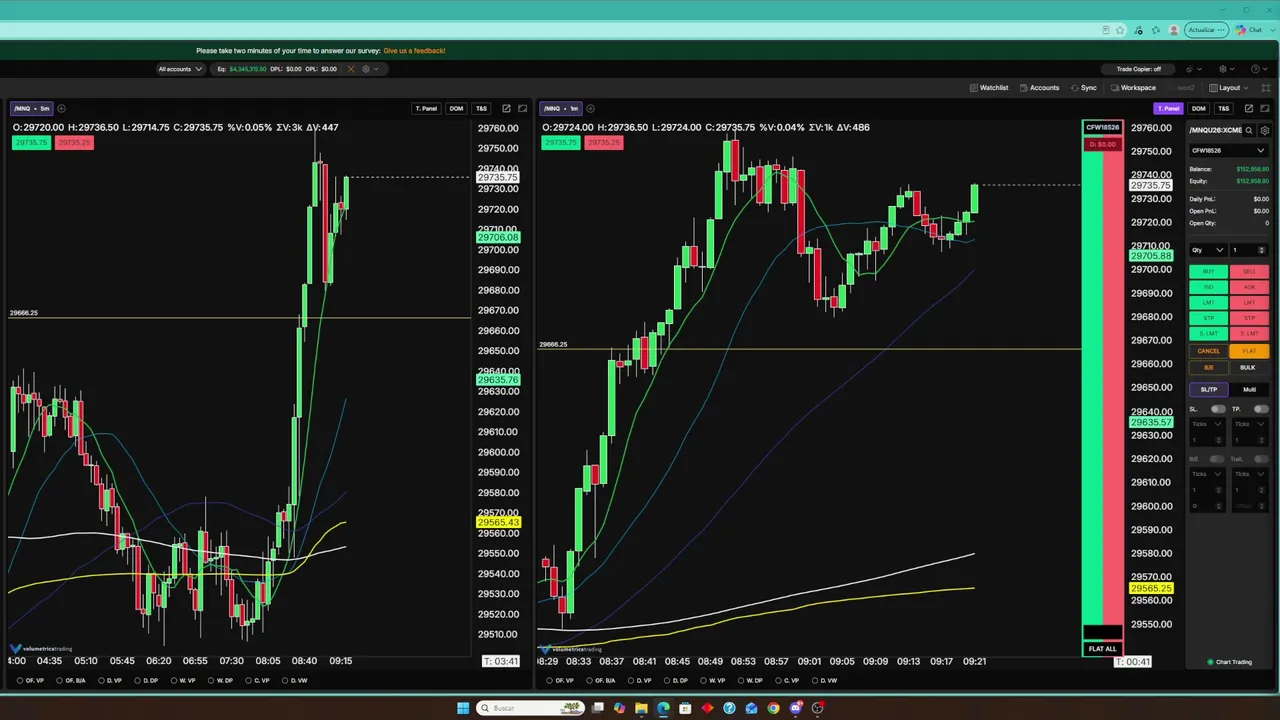Switch to the SL/TP tab

point(1209,389)
